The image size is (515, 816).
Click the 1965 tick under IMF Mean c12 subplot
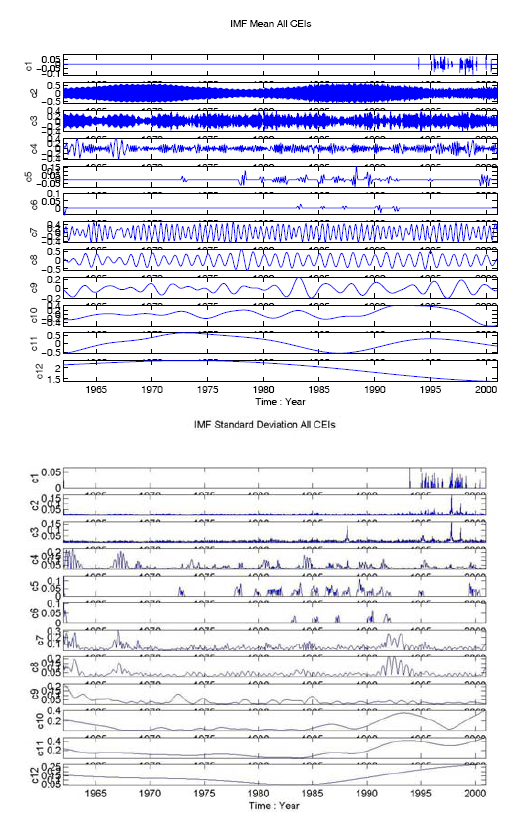(x=96, y=389)
